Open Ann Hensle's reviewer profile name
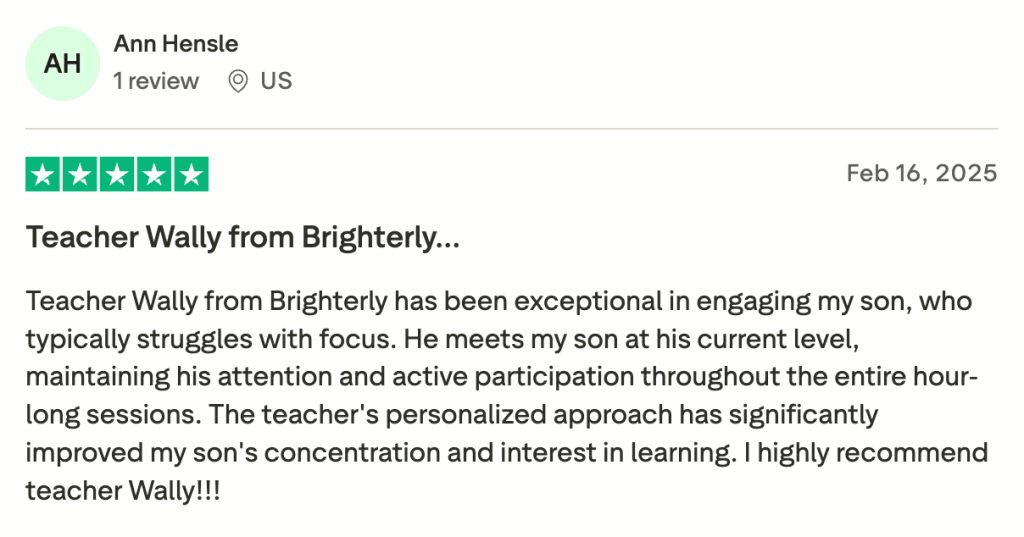Image resolution: width=1024 pixels, height=537 pixels. [x=176, y=44]
